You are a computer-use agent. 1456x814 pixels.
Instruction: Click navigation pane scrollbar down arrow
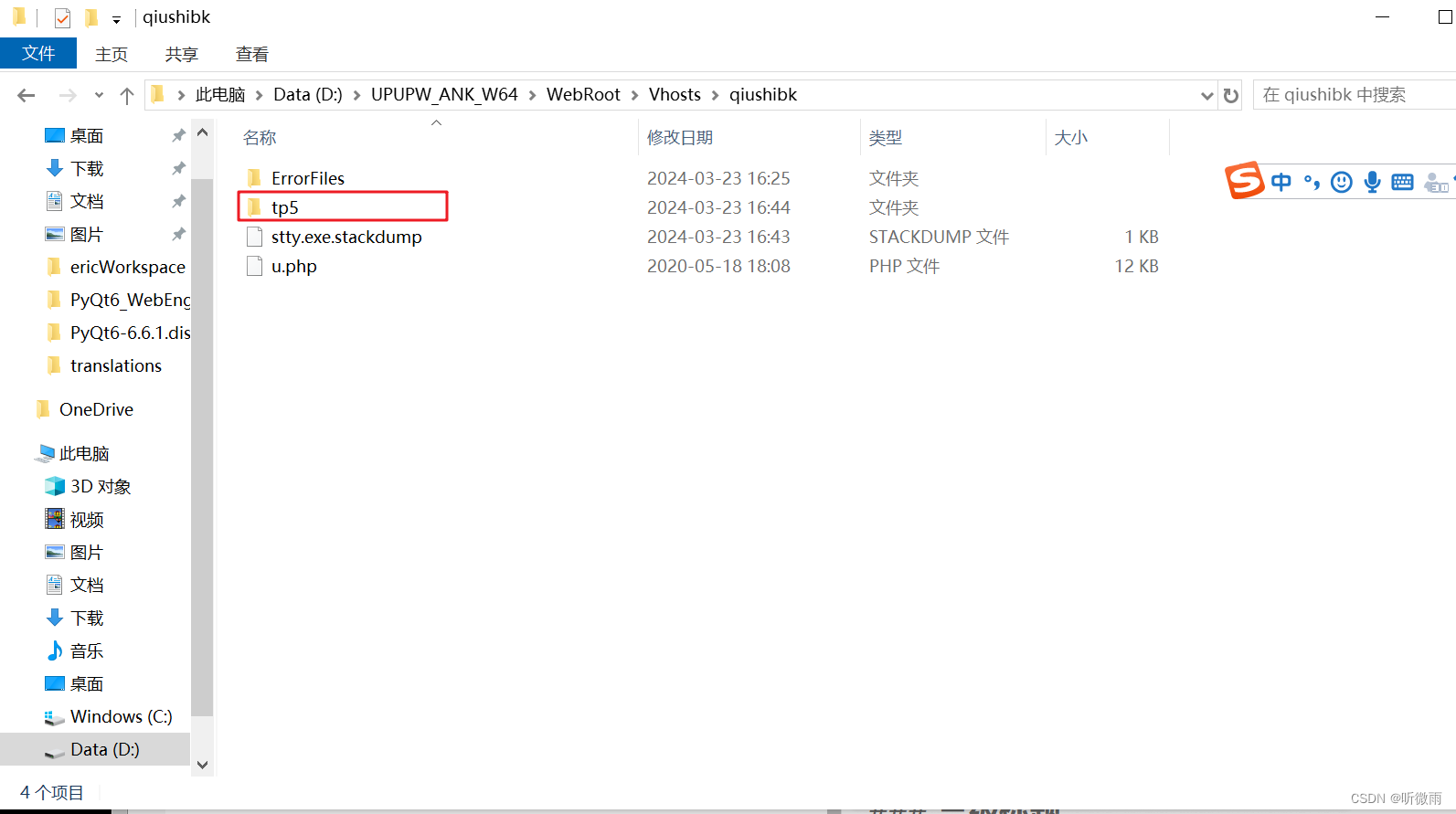(203, 765)
